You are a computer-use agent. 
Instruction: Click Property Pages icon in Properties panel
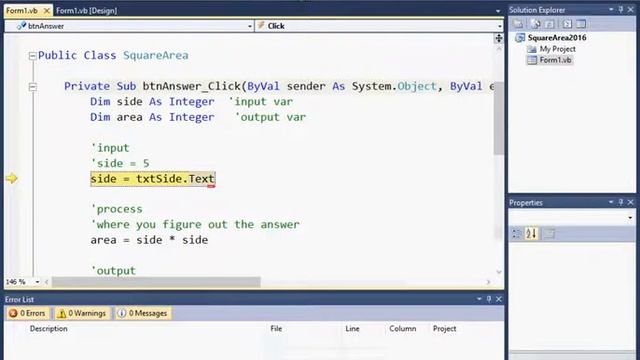point(549,234)
